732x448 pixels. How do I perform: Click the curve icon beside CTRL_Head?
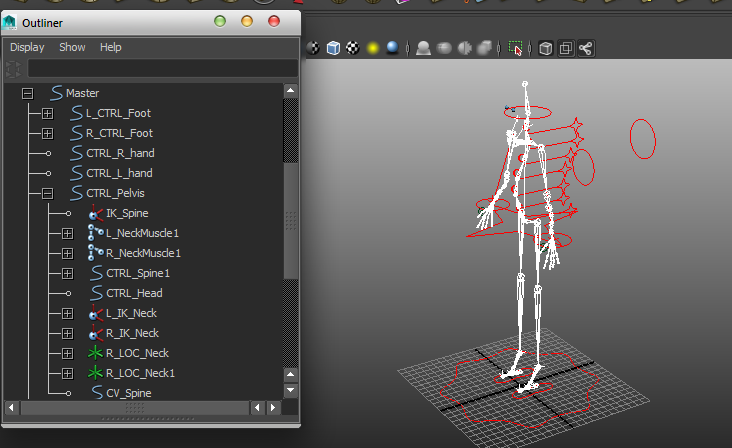point(97,293)
